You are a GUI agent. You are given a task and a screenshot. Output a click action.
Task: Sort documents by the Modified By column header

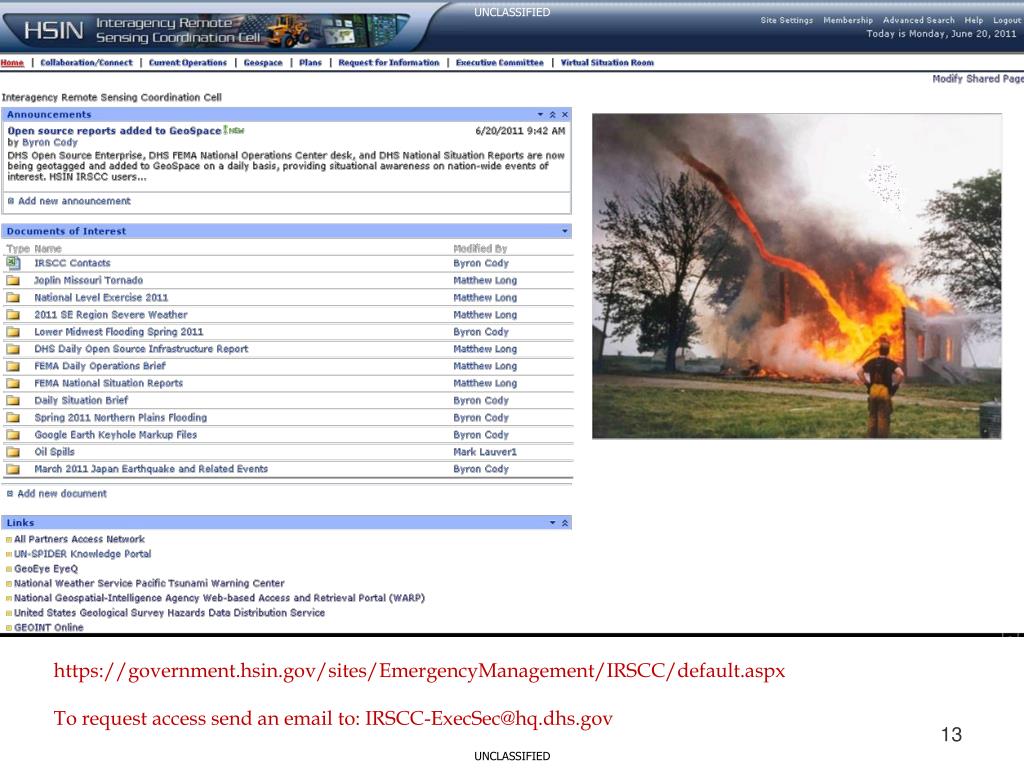tap(480, 249)
